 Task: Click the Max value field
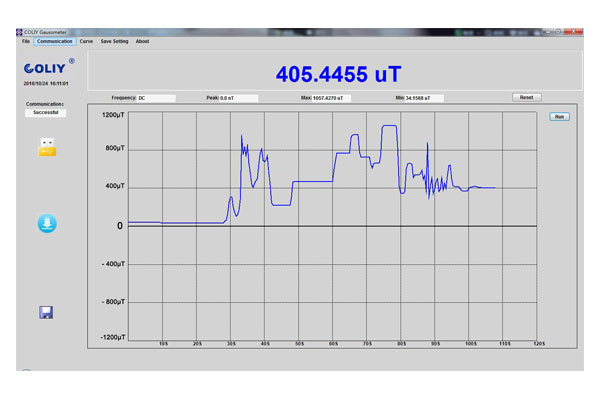click(x=334, y=98)
